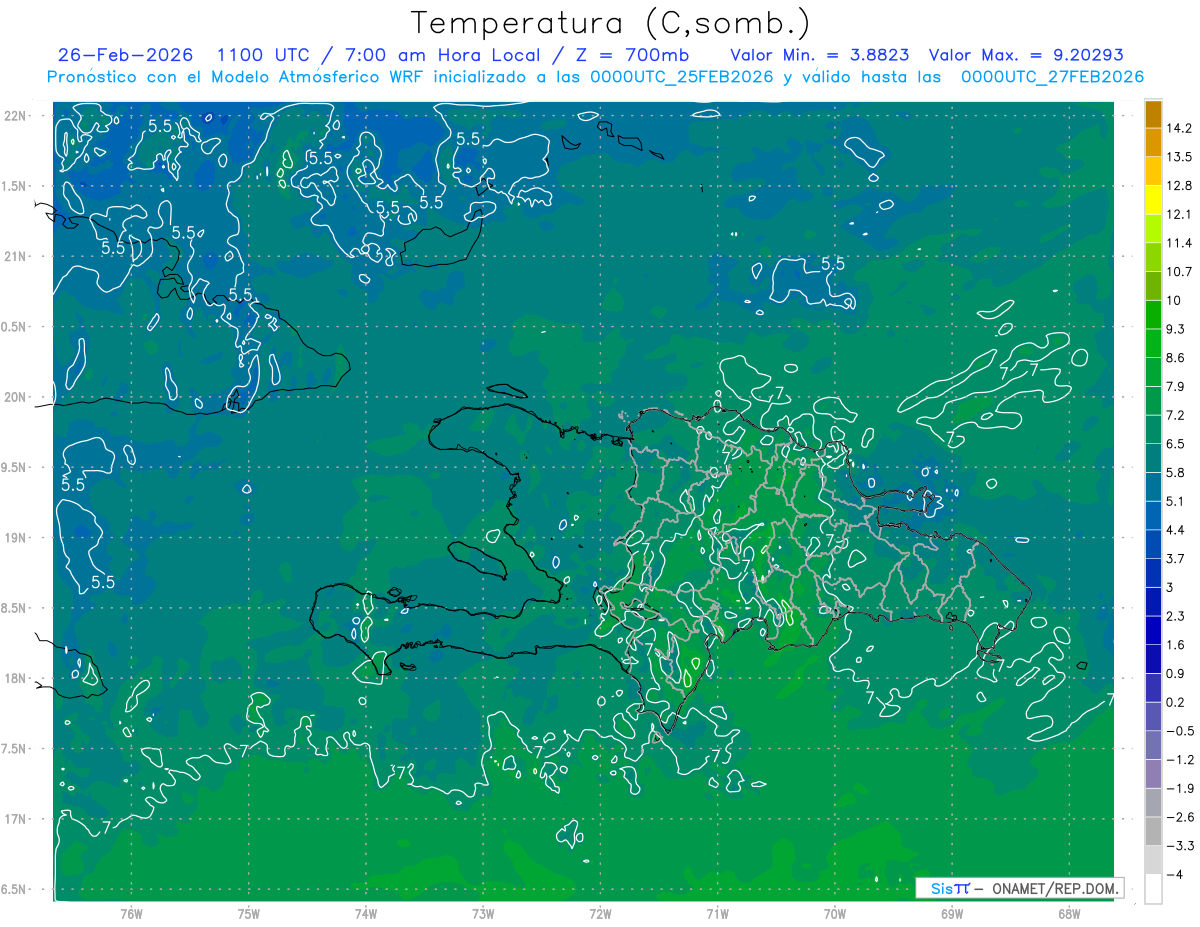Click the "-1.9" colorbar label

(x=1179, y=788)
